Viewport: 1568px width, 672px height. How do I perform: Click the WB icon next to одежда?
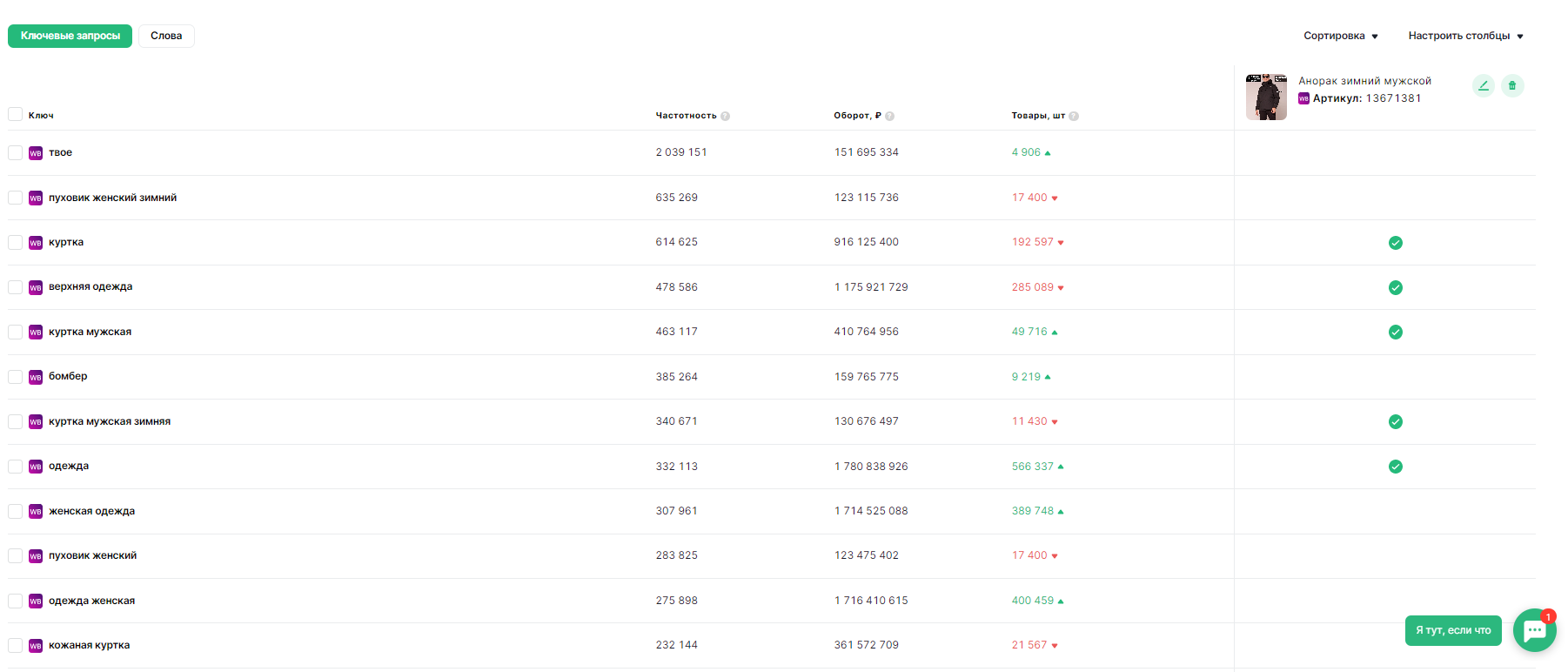[36, 467]
